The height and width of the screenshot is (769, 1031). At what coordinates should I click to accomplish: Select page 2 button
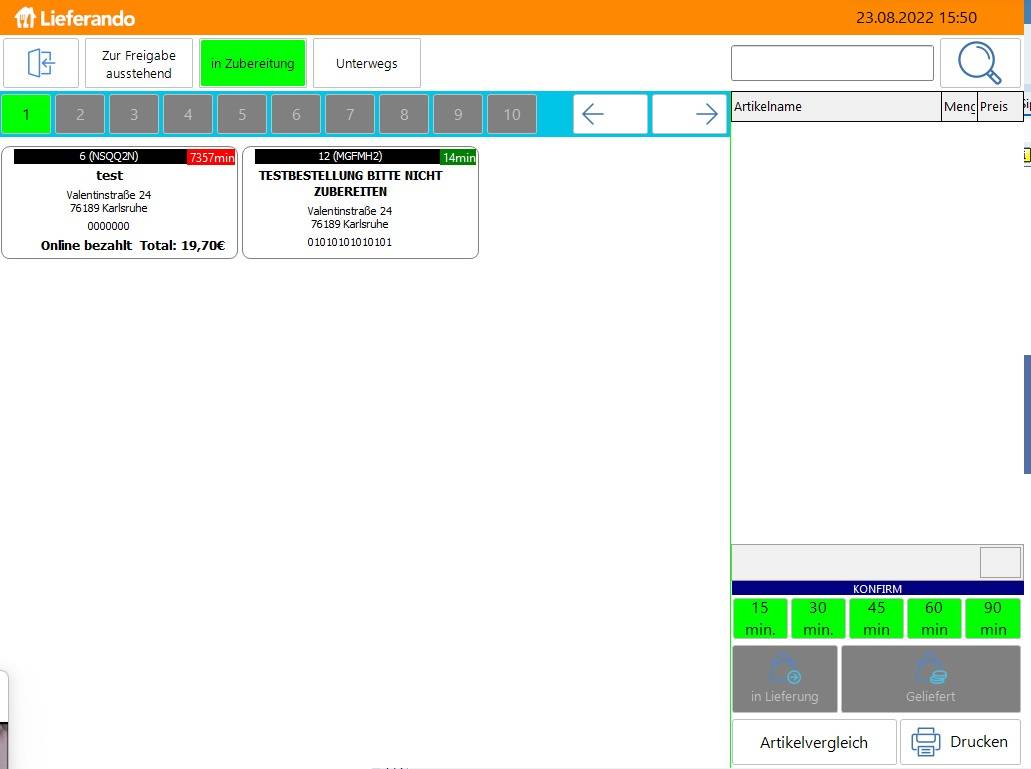click(x=80, y=115)
